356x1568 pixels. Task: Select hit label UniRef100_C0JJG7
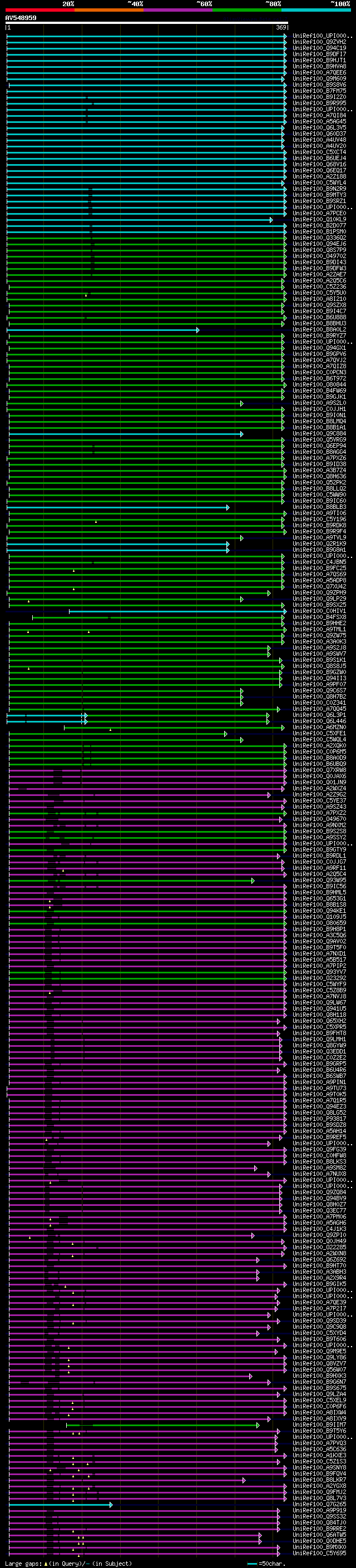click(319, 863)
